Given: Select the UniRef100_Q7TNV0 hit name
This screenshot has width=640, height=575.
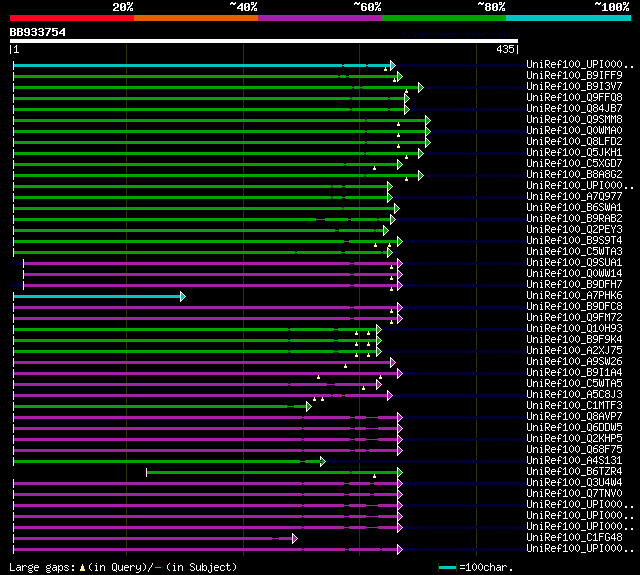Looking at the screenshot, I should [574, 494].
